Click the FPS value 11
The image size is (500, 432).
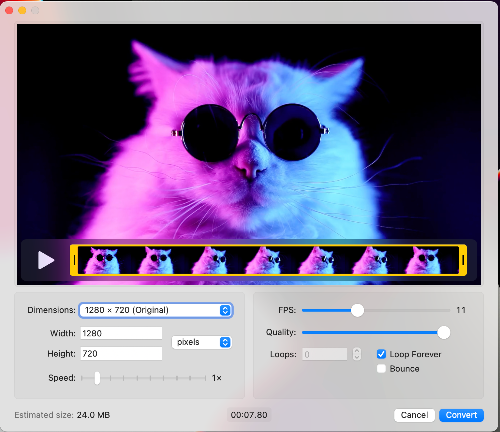[461, 310]
